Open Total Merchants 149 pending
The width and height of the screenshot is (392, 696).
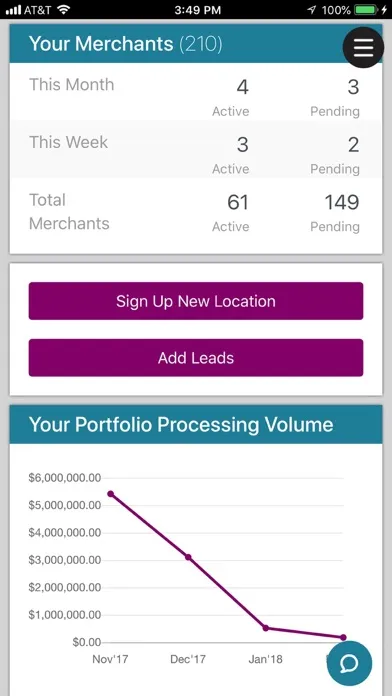click(342, 202)
